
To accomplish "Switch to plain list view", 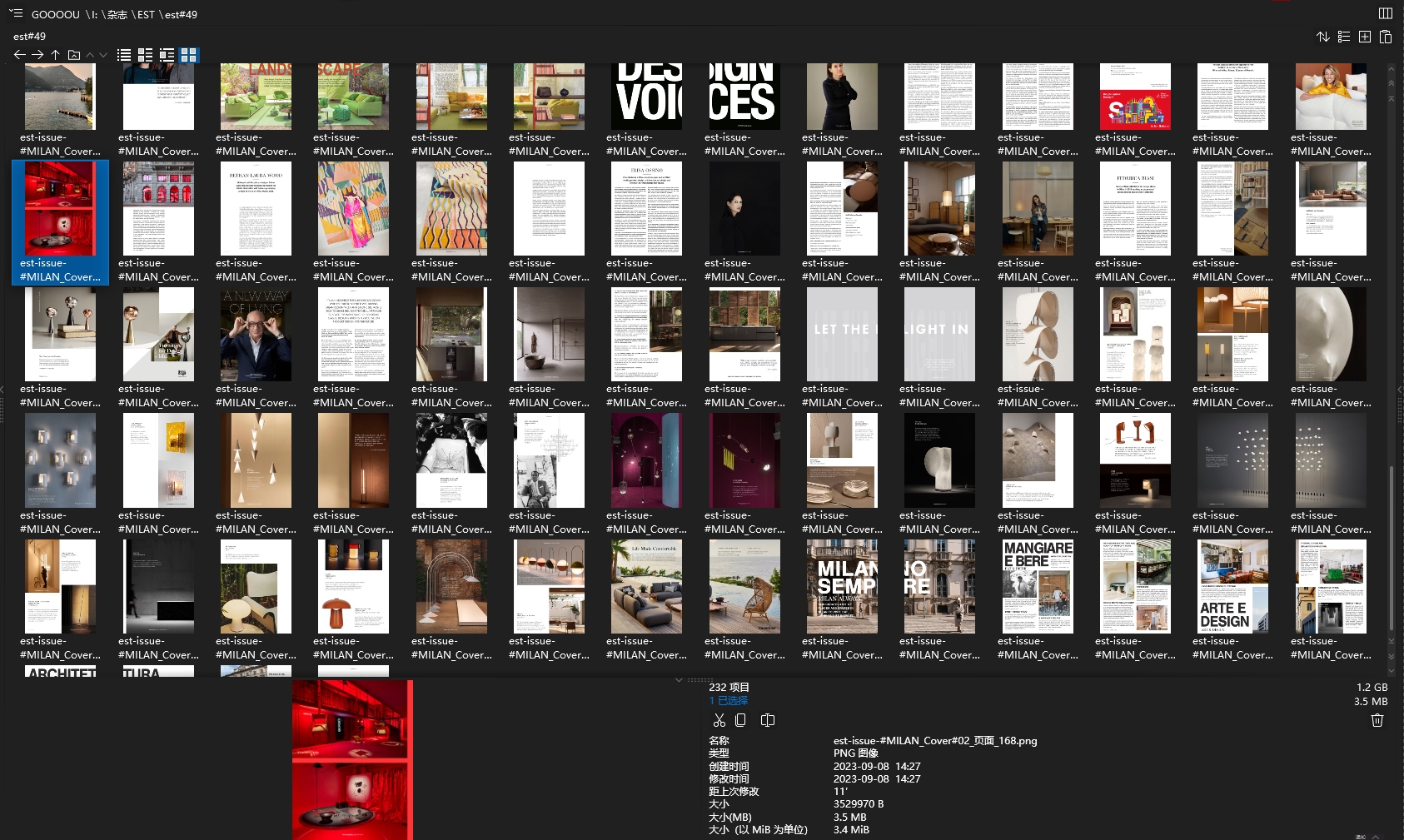I will tap(124, 55).
